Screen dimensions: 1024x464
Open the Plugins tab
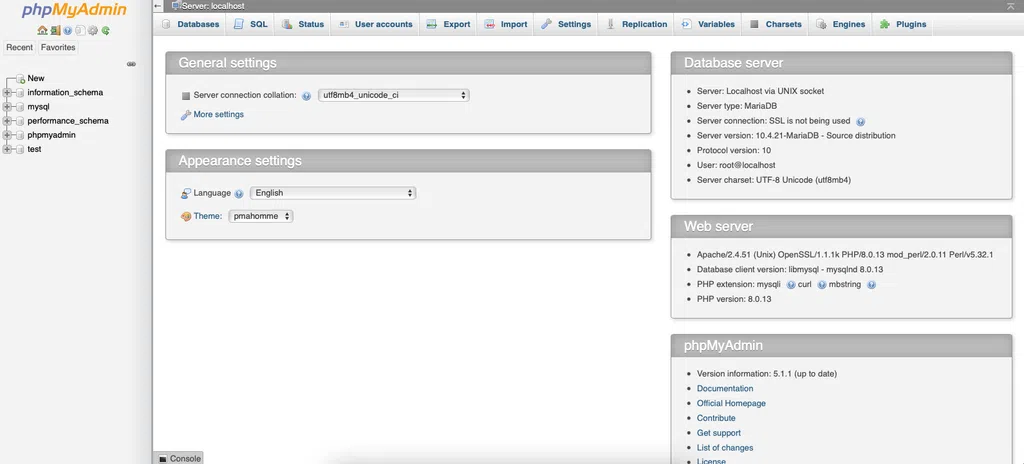point(903,24)
